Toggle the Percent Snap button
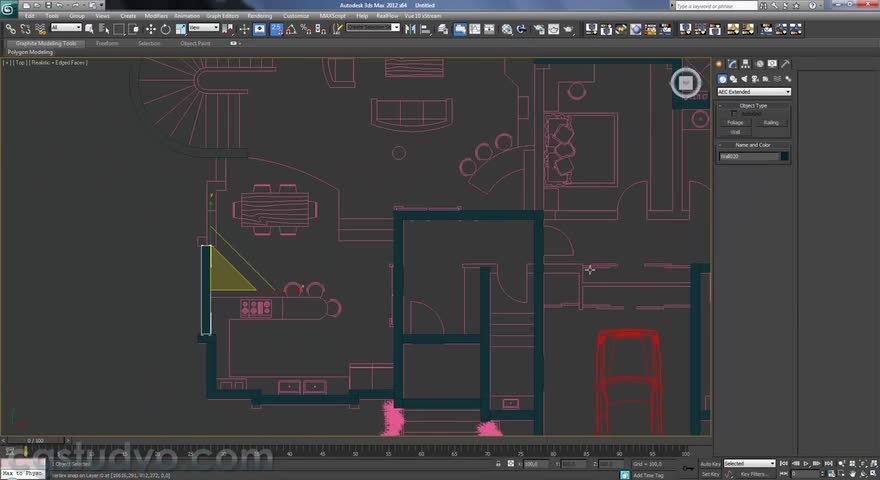This screenshot has height=480, width=880. 306,29
